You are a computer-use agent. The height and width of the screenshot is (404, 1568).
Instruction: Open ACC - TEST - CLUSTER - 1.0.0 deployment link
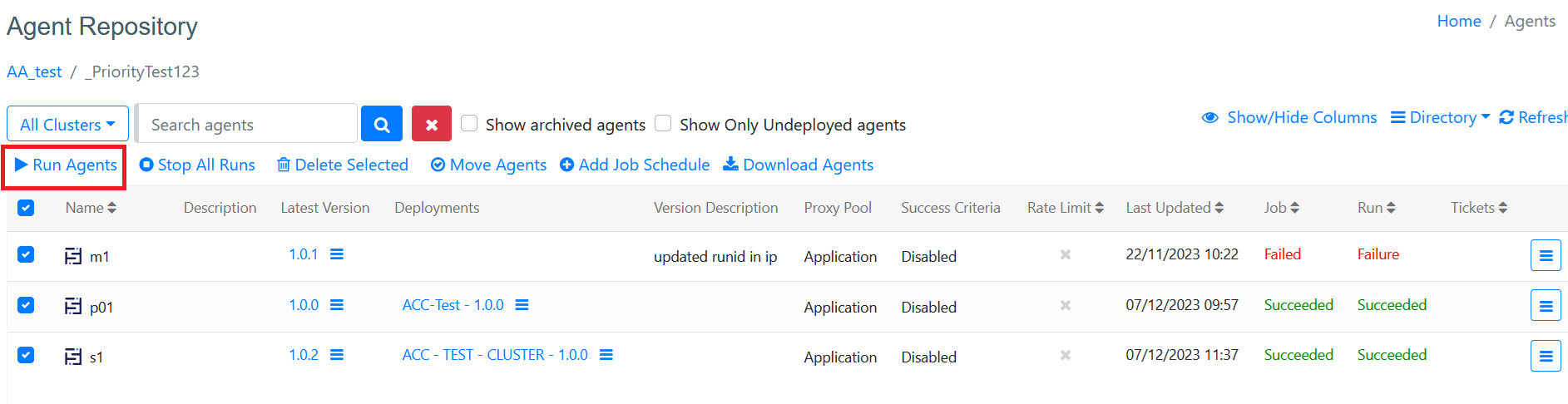coord(495,355)
